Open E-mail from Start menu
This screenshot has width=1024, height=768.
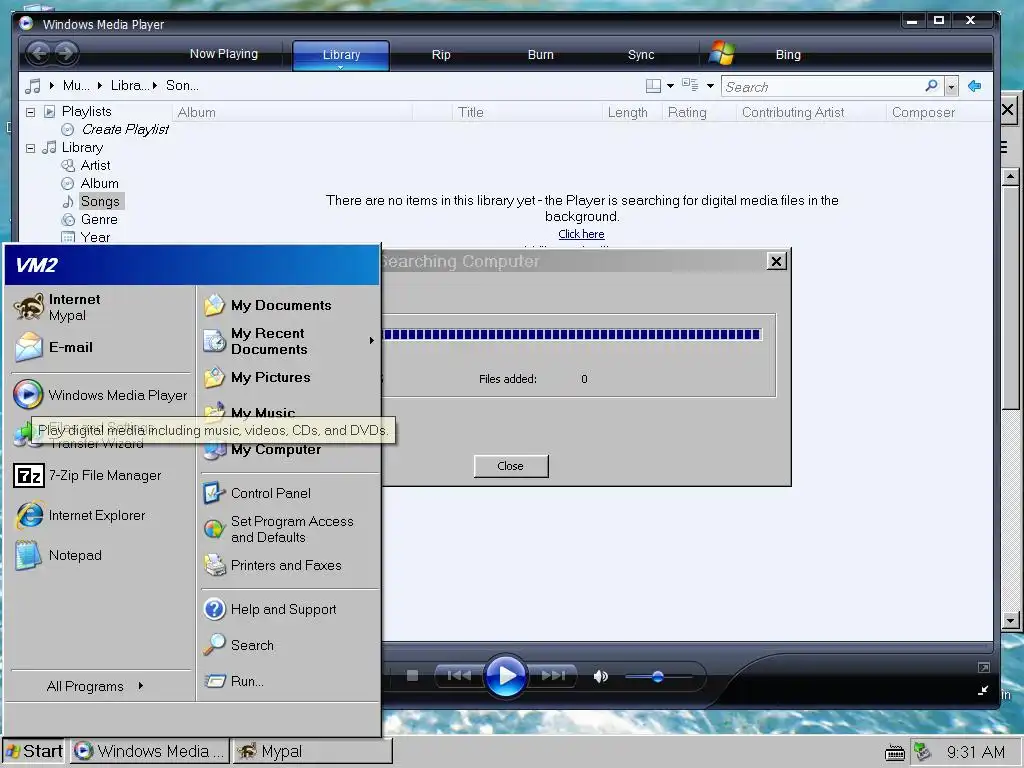click(101, 347)
